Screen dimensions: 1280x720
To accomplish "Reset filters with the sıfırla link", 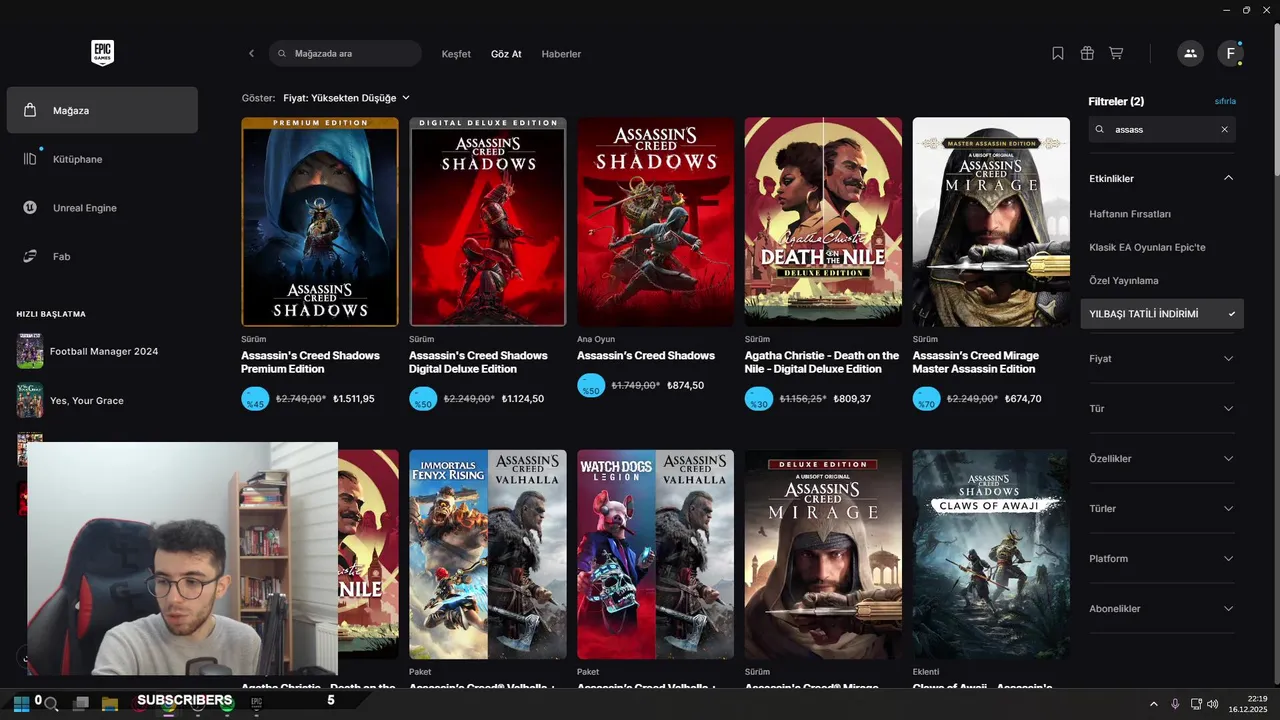I will [1225, 101].
